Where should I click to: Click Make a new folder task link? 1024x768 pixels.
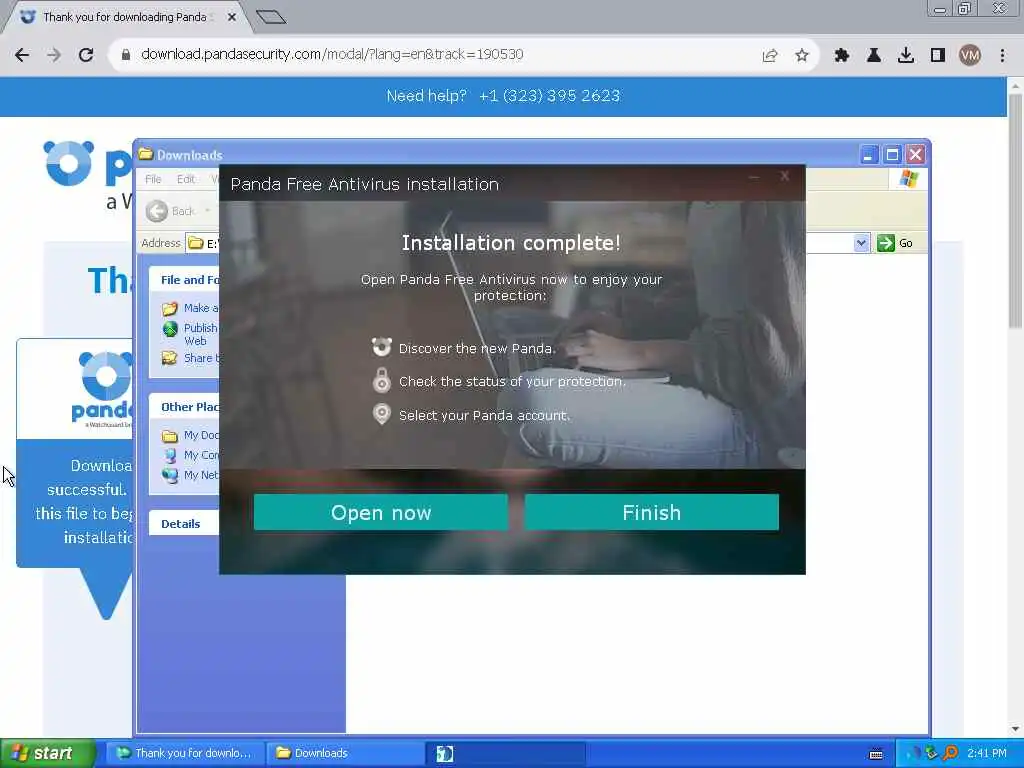click(201, 308)
